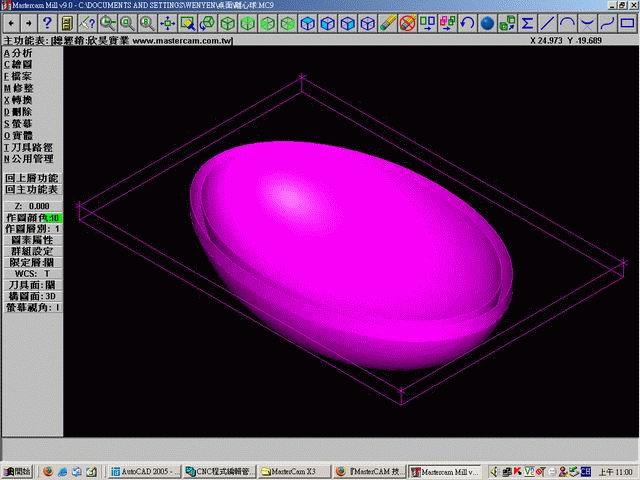Open the A 分析 menu
The height and width of the screenshot is (480, 640).
18,53
